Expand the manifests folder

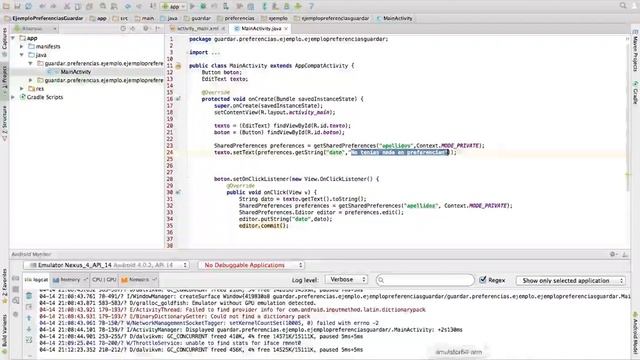click(22, 47)
